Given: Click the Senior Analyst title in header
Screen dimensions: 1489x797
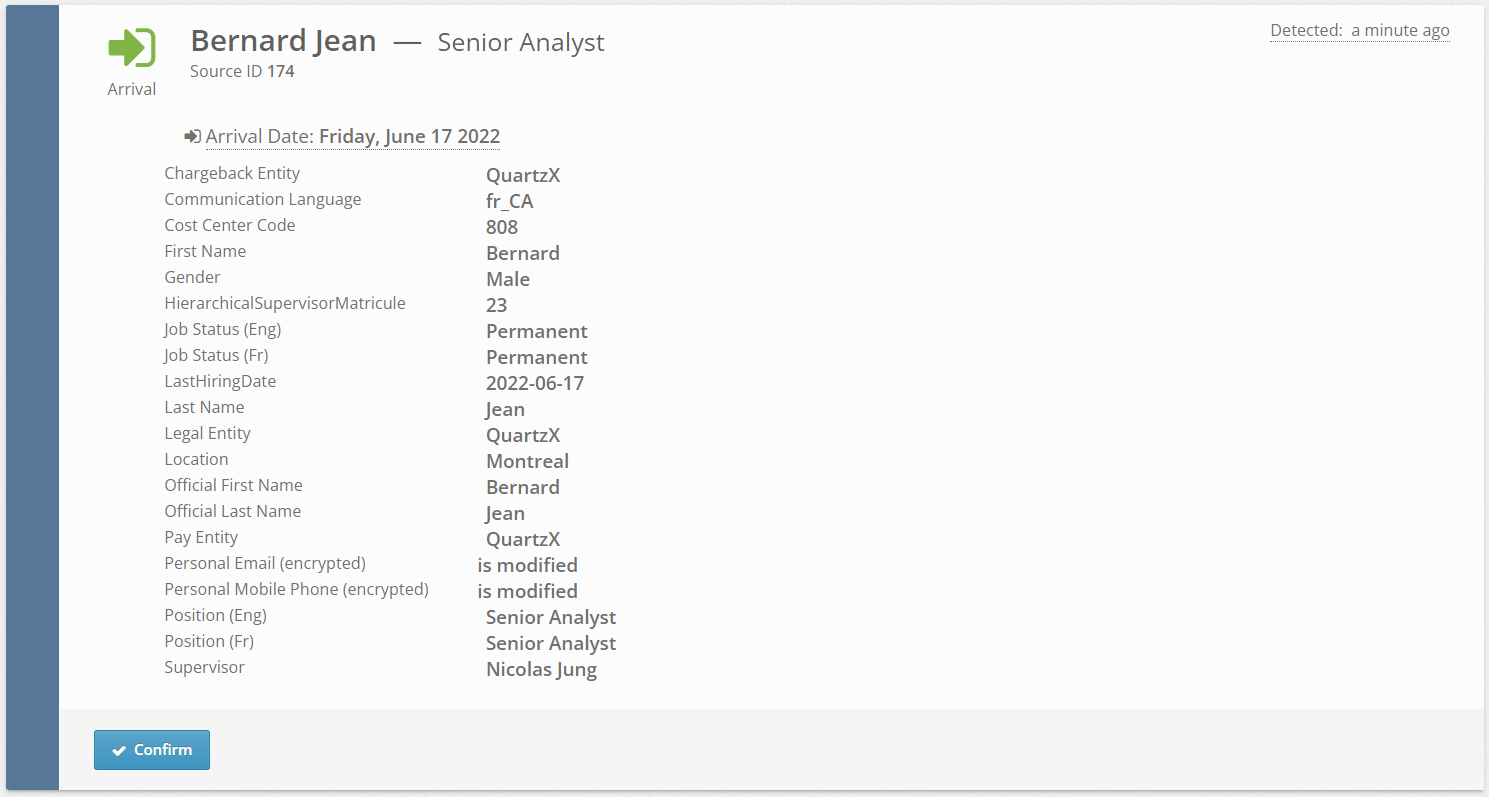Looking at the screenshot, I should [x=521, y=43].
